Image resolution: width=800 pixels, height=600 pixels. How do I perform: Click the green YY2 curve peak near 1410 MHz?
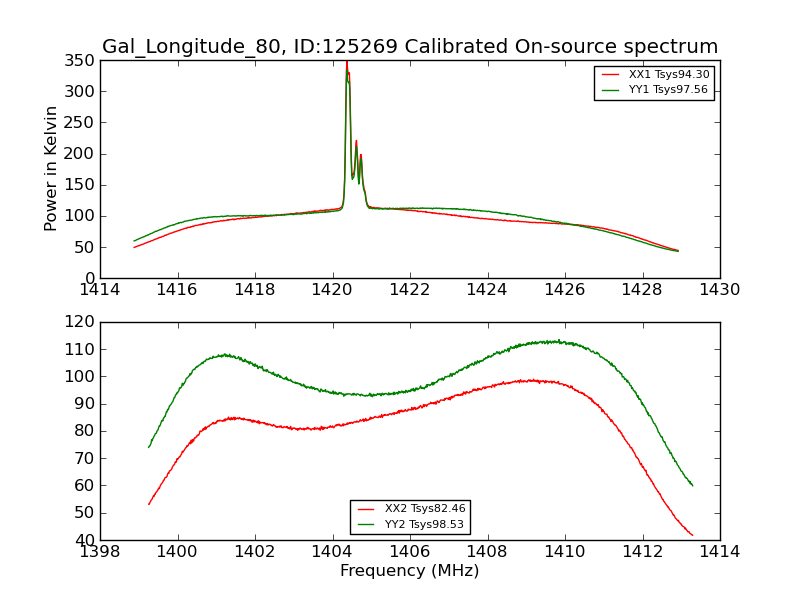point(554,342)
